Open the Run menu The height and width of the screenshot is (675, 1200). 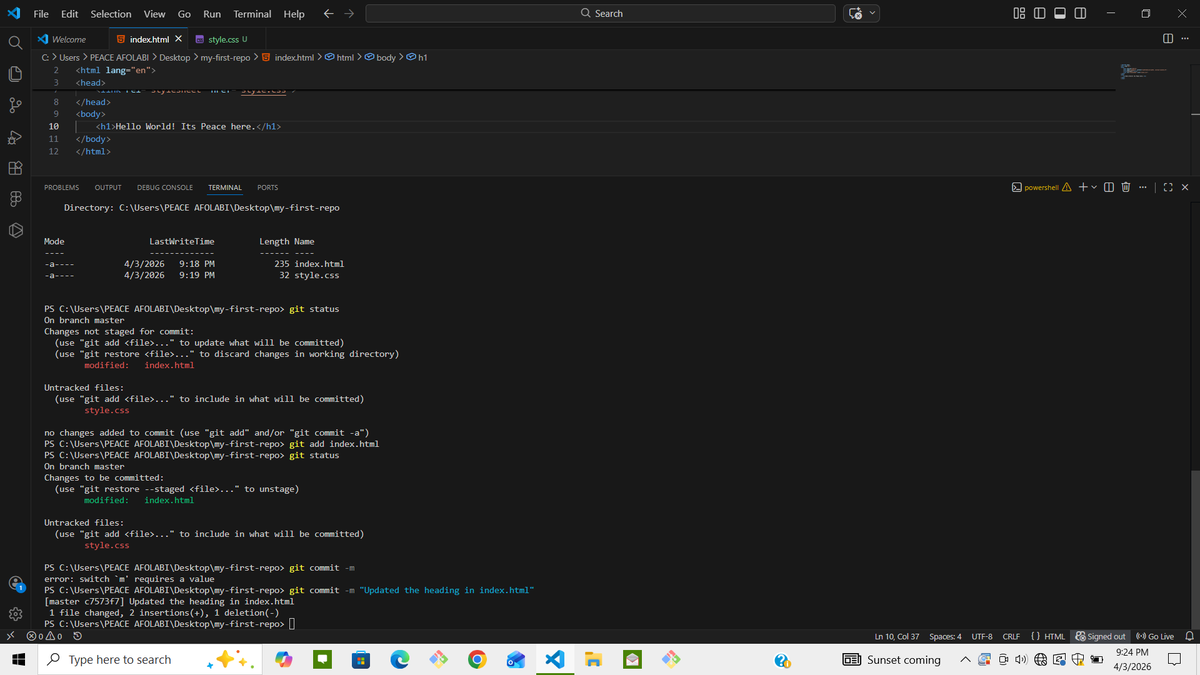(x=212, y=13)
